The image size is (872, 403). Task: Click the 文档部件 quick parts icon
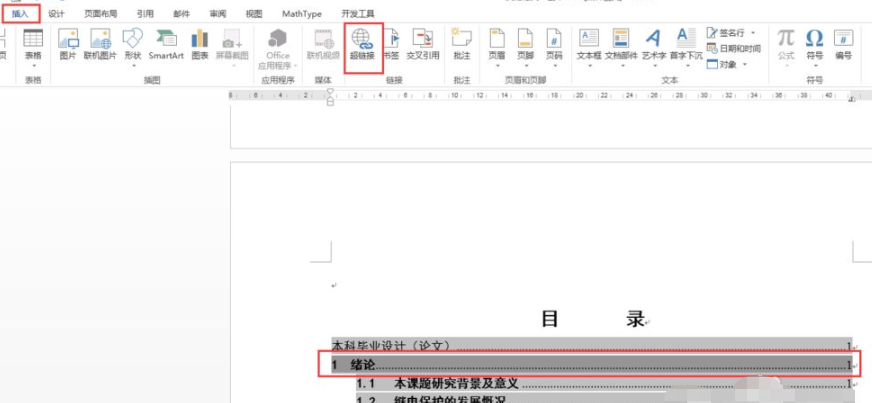621,38
